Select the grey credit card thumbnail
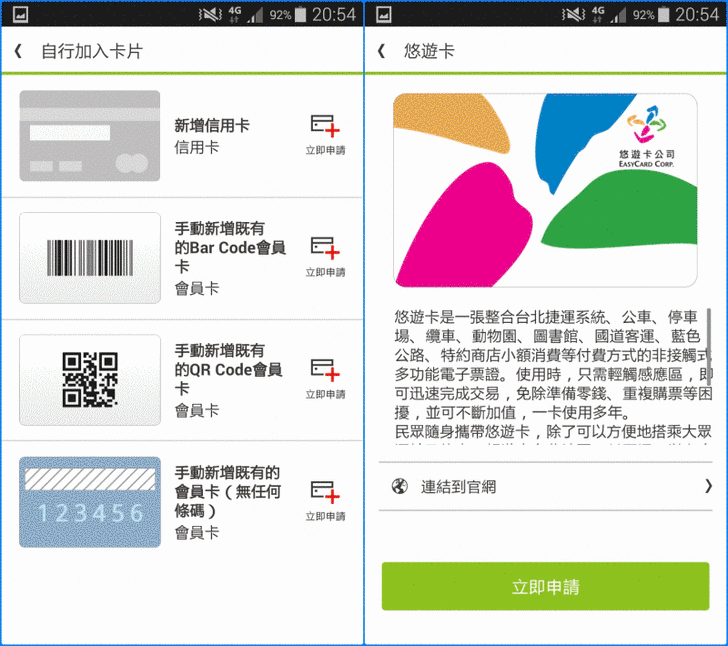 click(90, 136)
